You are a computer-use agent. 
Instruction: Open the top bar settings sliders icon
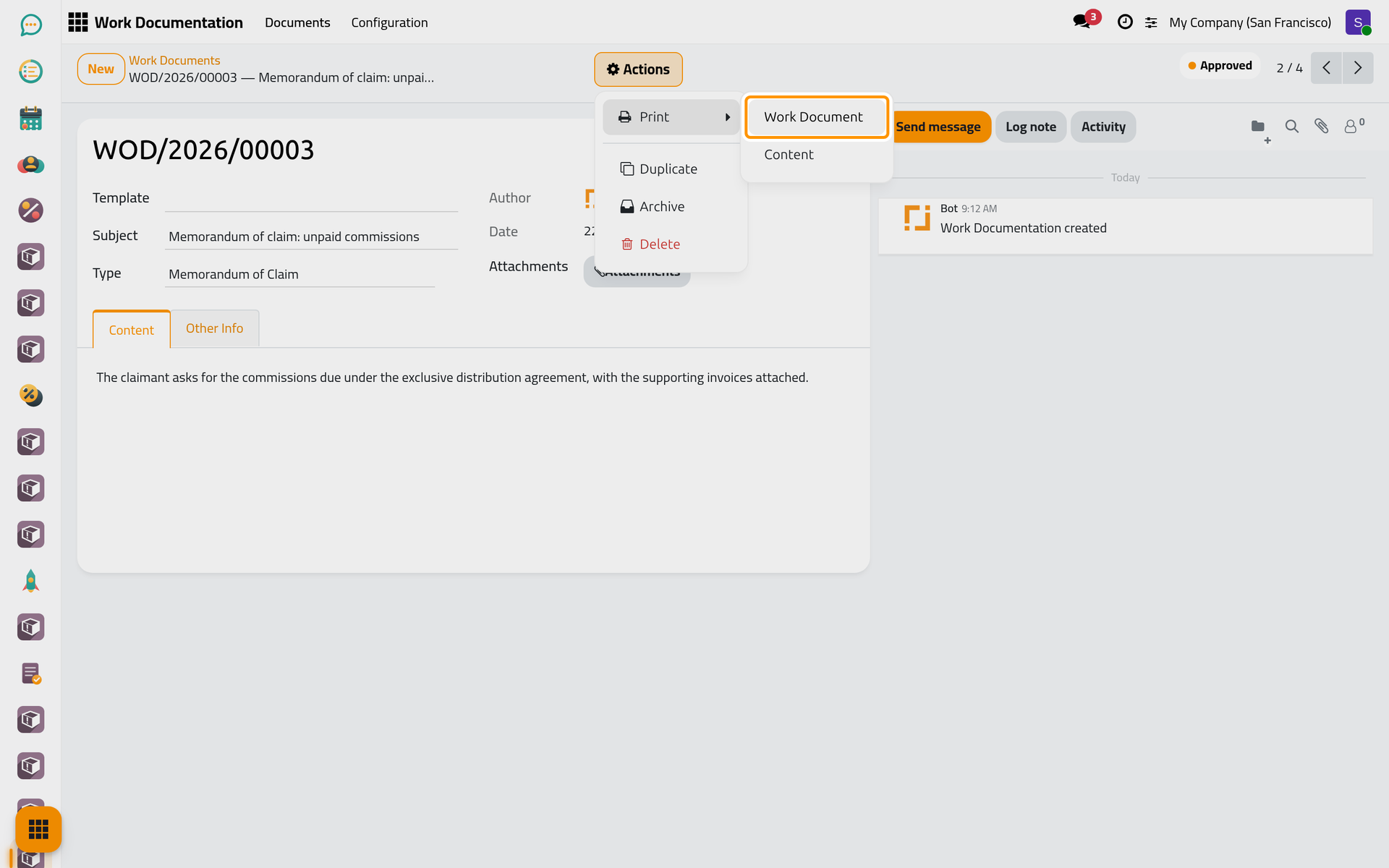pyautogui.click(x=1151, y=23)
